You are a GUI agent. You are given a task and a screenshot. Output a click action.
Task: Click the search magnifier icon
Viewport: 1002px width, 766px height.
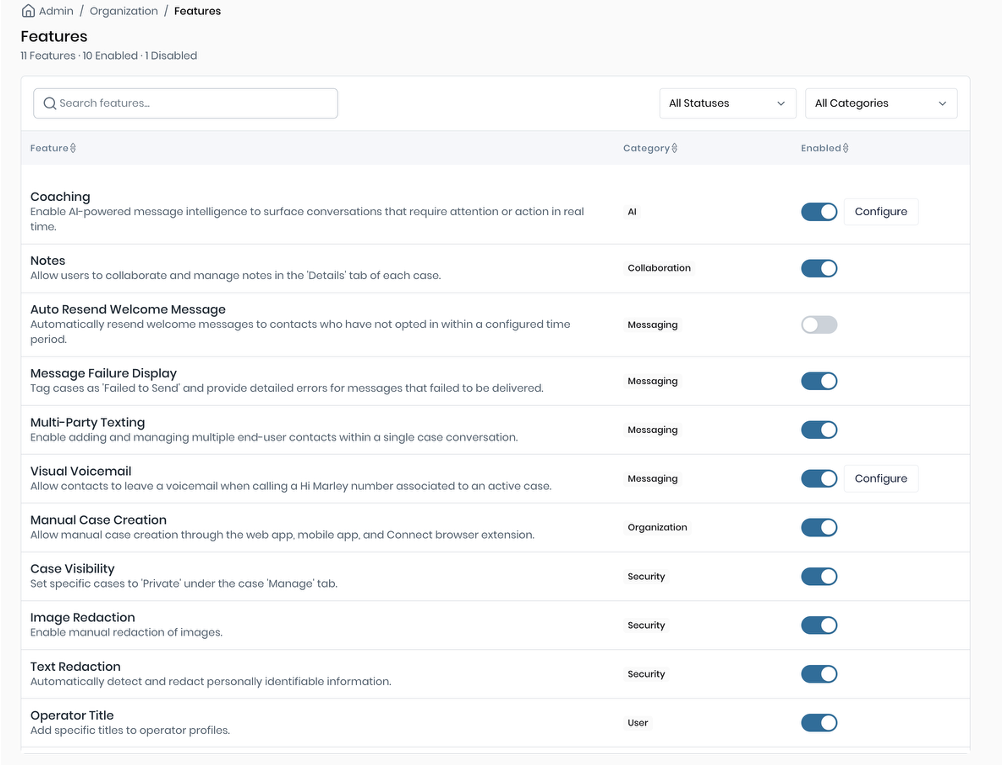click(49, 103)
